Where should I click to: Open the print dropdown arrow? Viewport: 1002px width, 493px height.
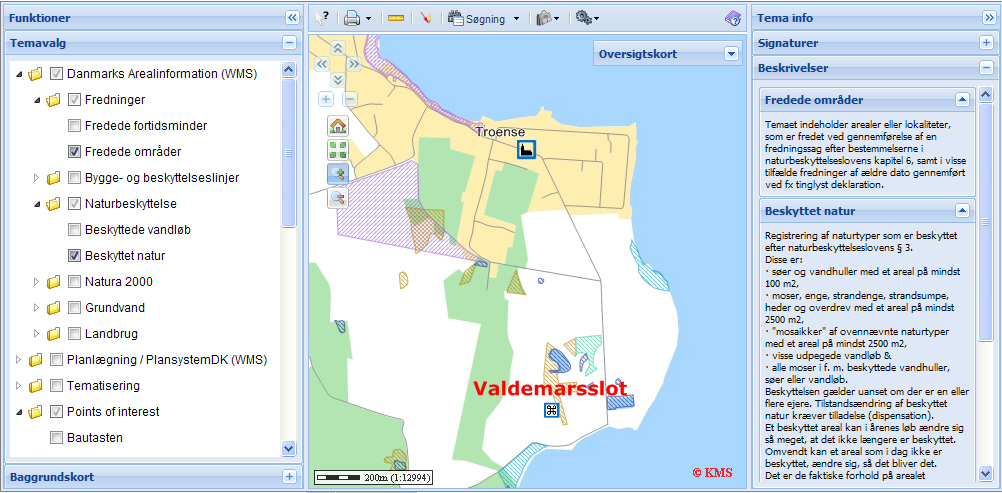(x=369, y=19)
